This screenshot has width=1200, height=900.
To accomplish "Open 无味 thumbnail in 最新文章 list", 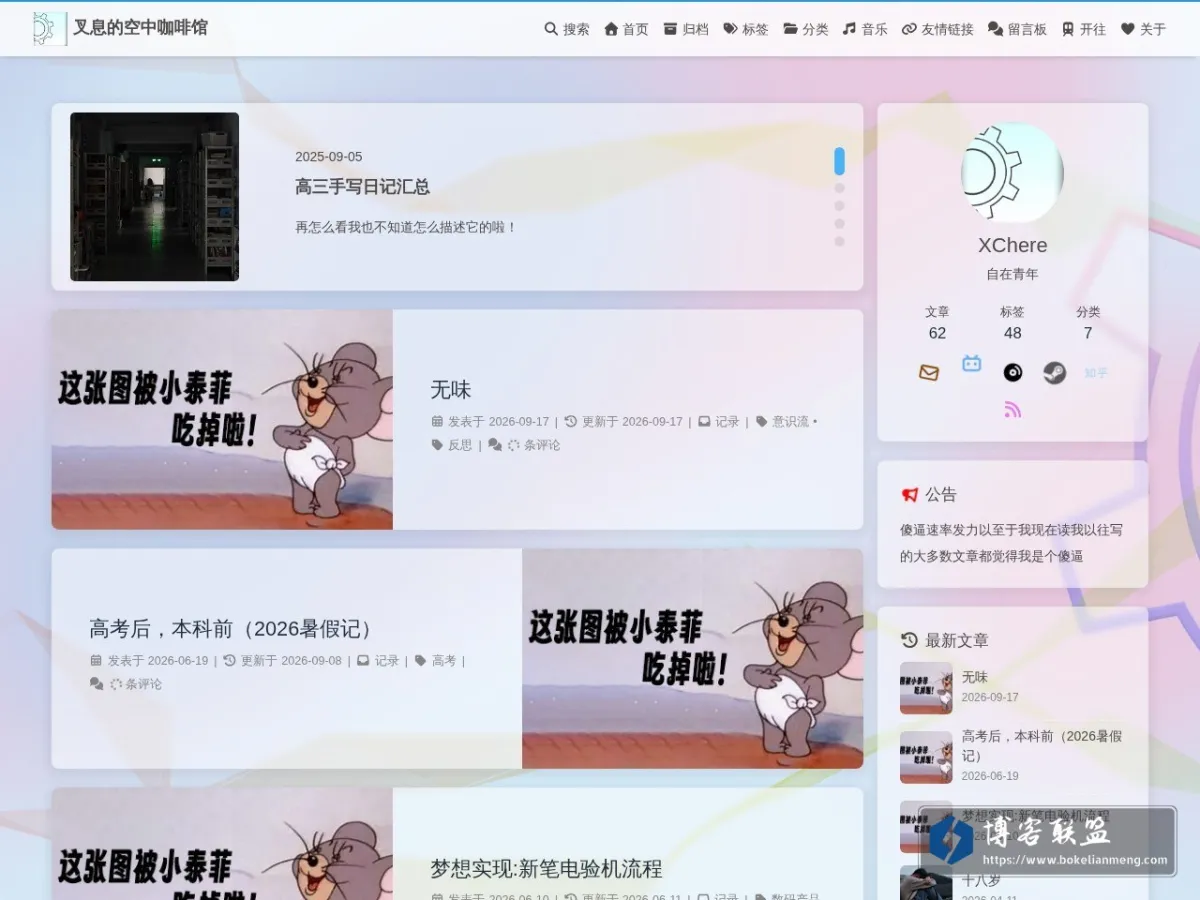I will (926, 688).
